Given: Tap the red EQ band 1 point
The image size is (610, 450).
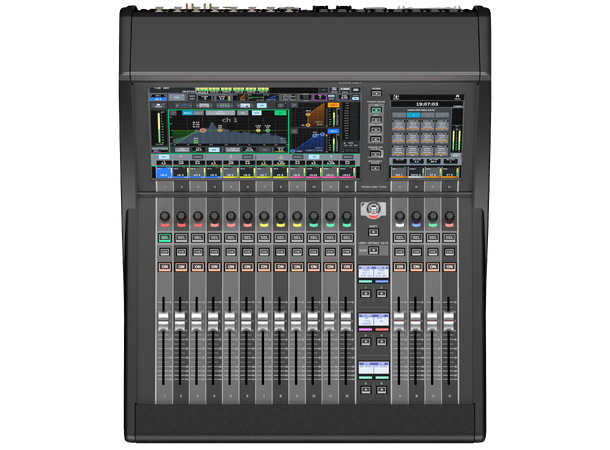Looking at the screenshot, I should (203, 131).
